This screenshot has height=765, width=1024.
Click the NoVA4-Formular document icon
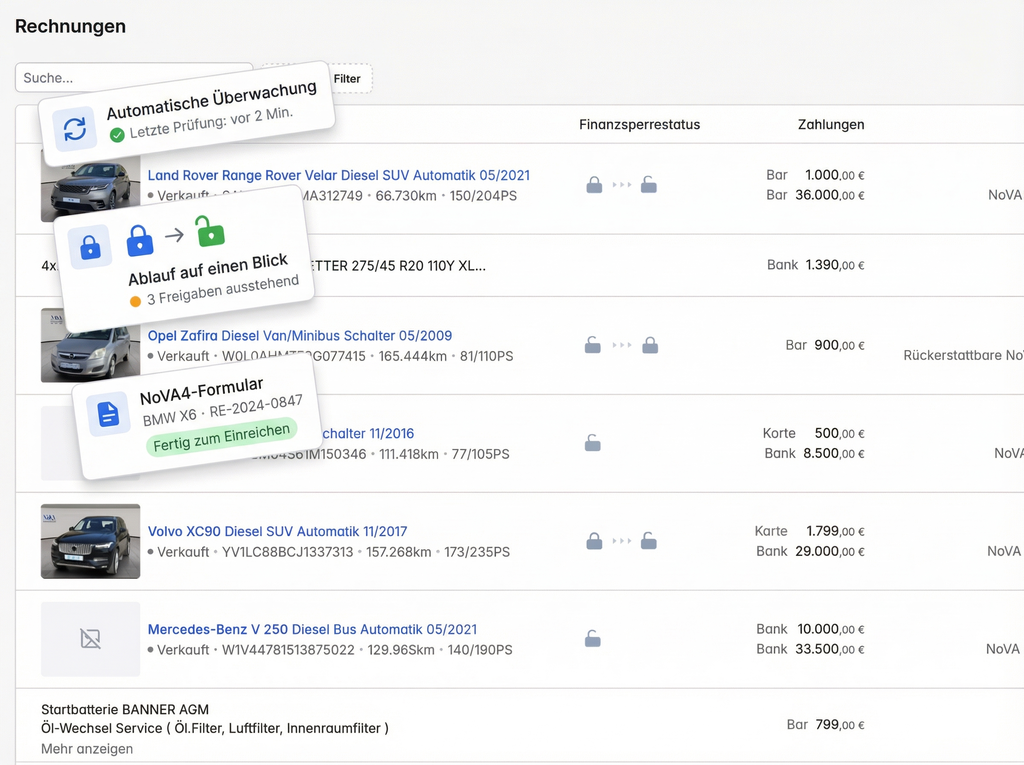pos(108,413)
